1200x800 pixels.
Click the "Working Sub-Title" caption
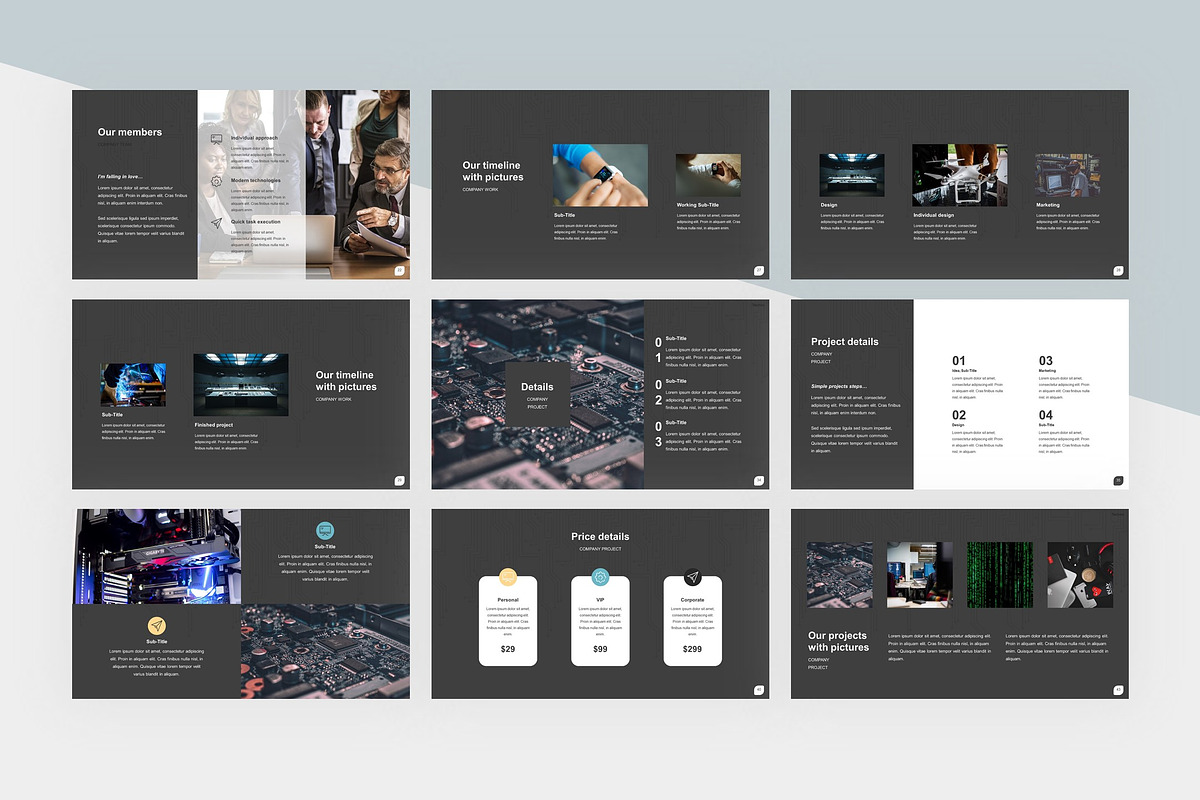[698, 205]
